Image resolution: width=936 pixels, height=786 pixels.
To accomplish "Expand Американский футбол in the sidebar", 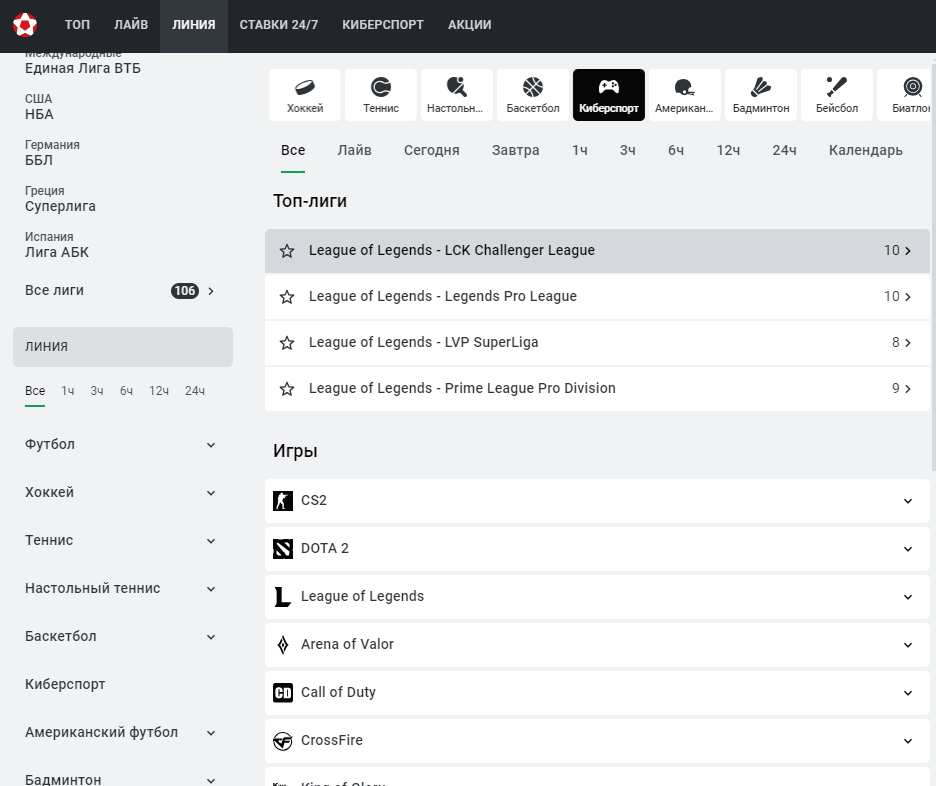I will click(211, 733).
